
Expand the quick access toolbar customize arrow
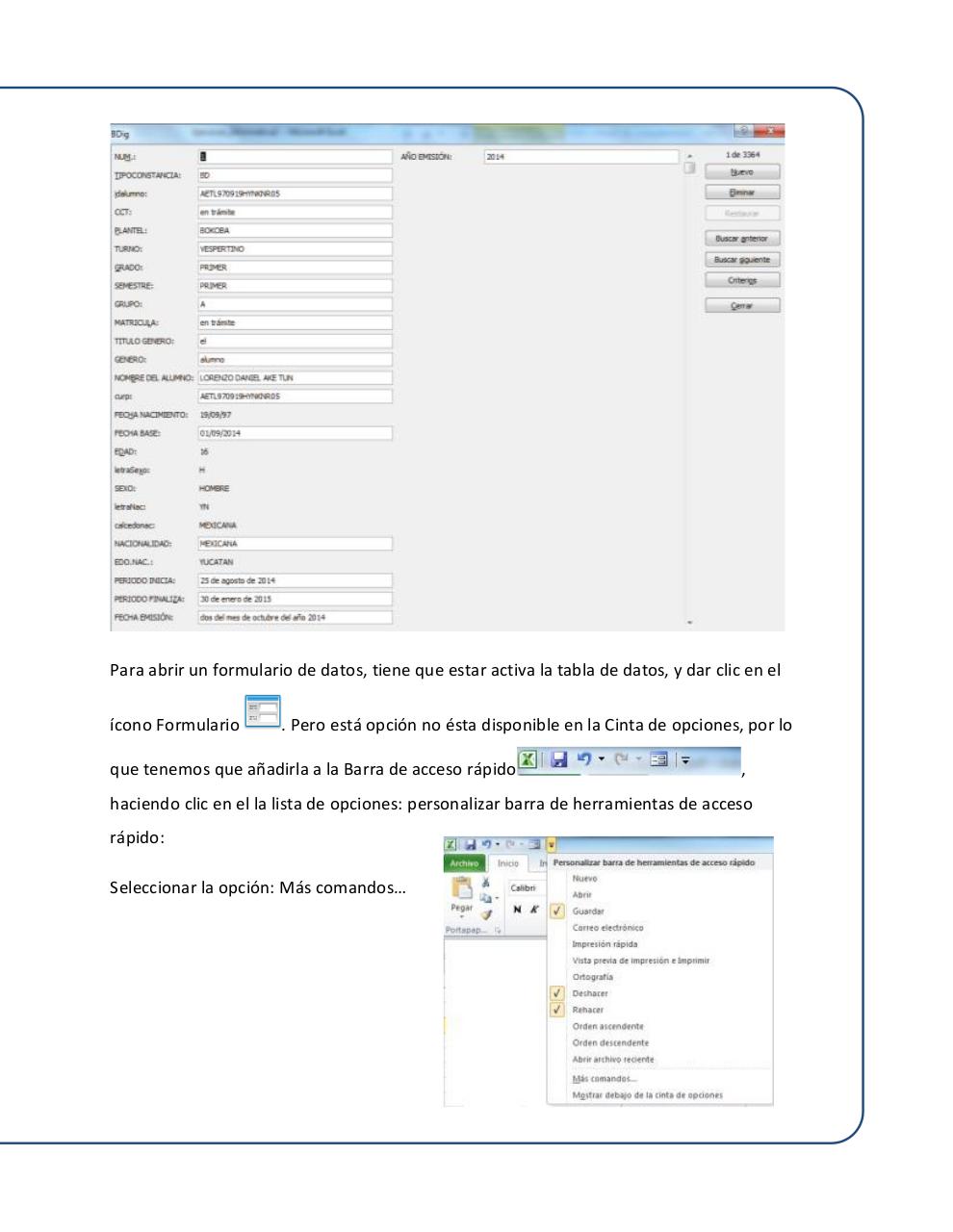[685, 760]
